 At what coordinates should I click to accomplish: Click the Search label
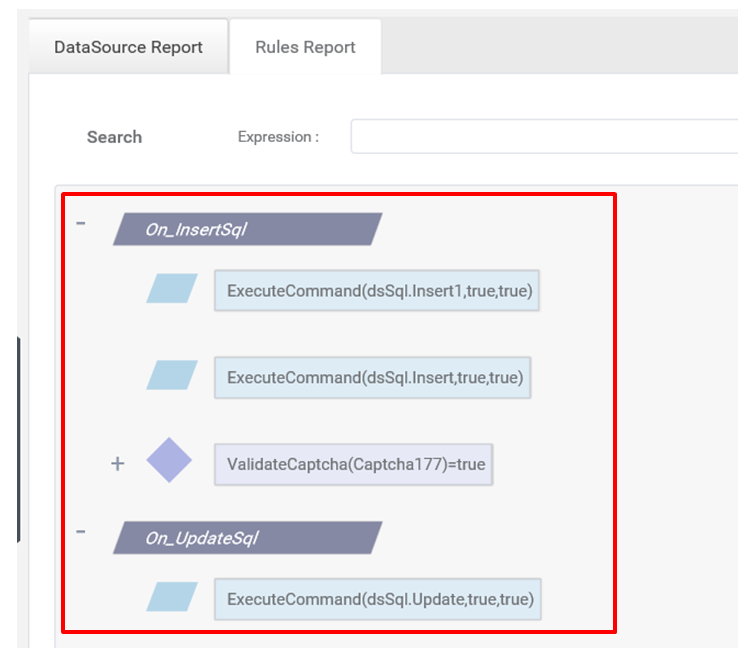click(114, 137)
